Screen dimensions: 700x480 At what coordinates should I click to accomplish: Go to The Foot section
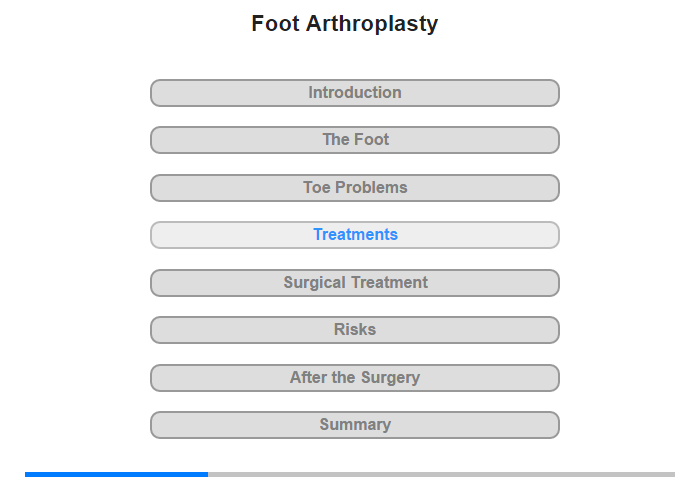pos(355,140)
